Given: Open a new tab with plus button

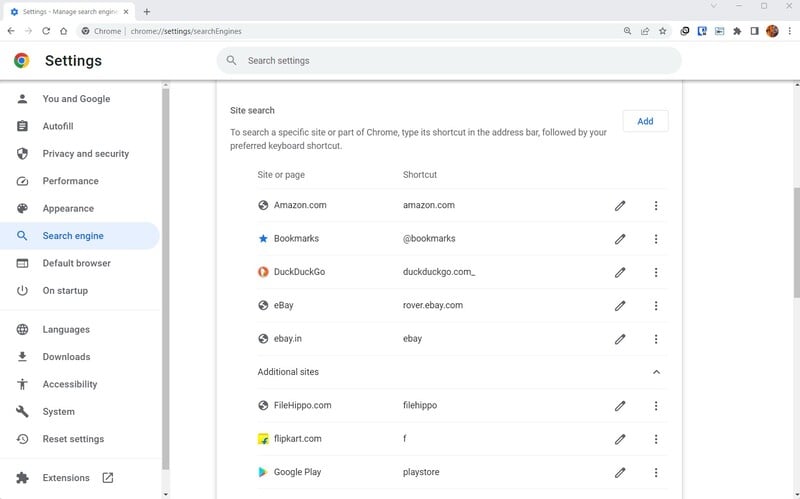Looking at the screenshot, I should coord(146,11).
